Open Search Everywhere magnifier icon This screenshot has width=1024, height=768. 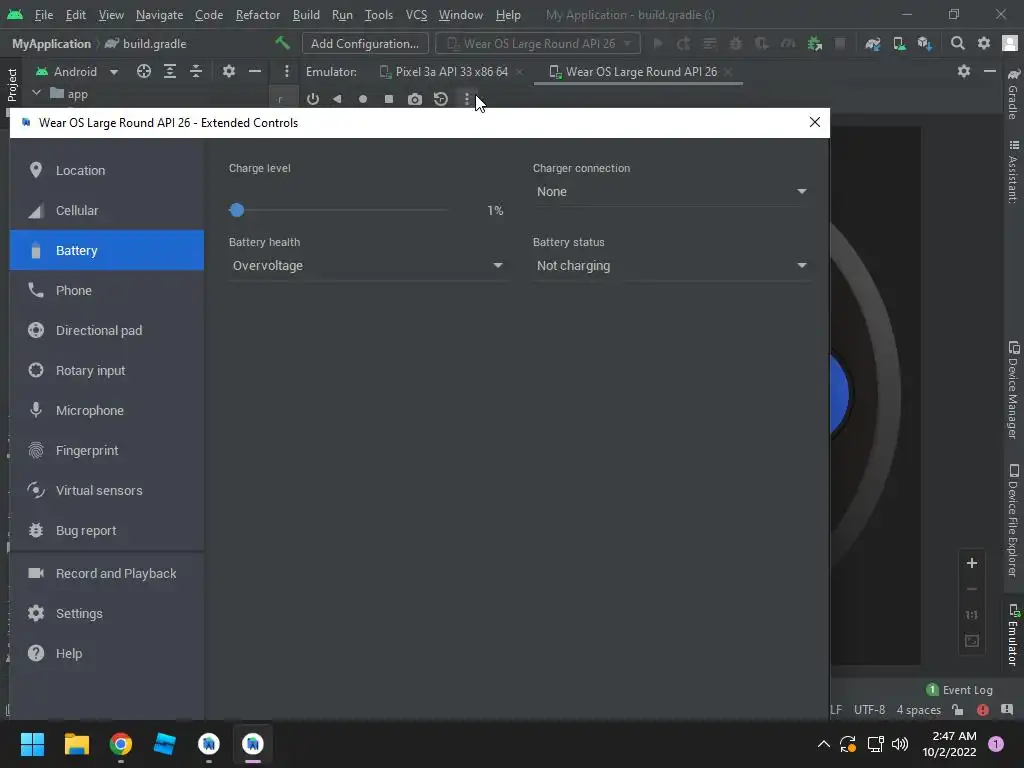click(x=957, y=43)
